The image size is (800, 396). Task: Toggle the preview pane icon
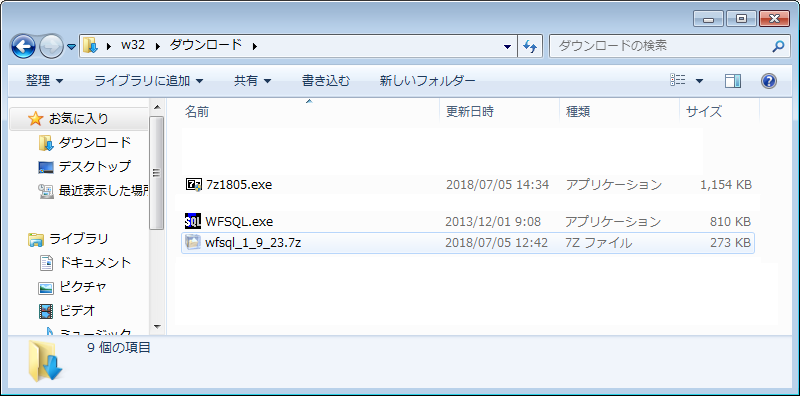[733, 81]
